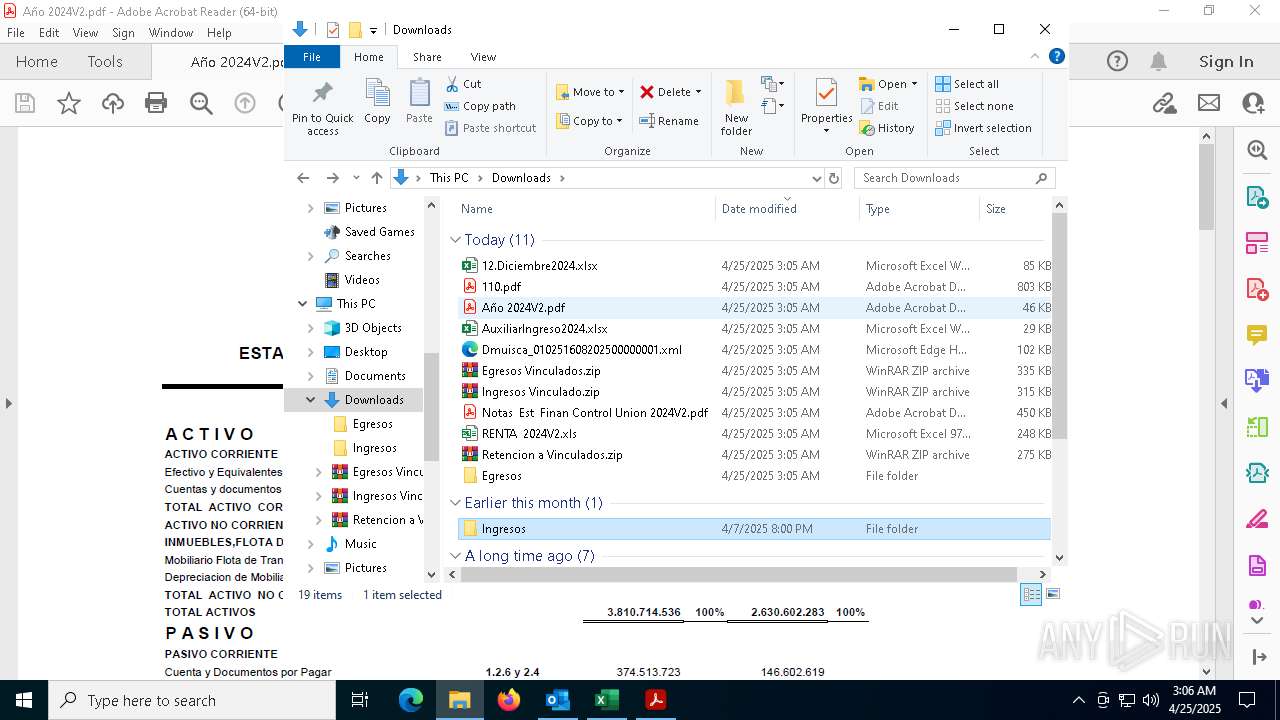
Task: Click History in the Open group
Action: pyautogui.click(x=887, y=128)
